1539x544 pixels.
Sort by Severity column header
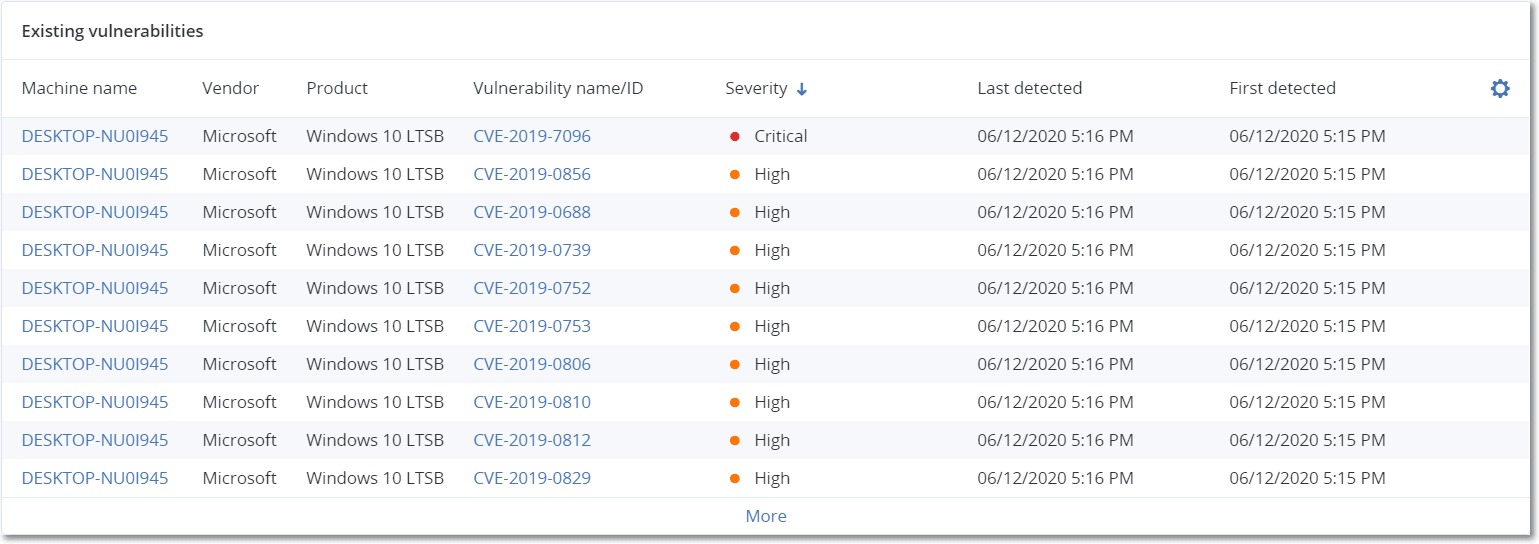tap(756, 88)
